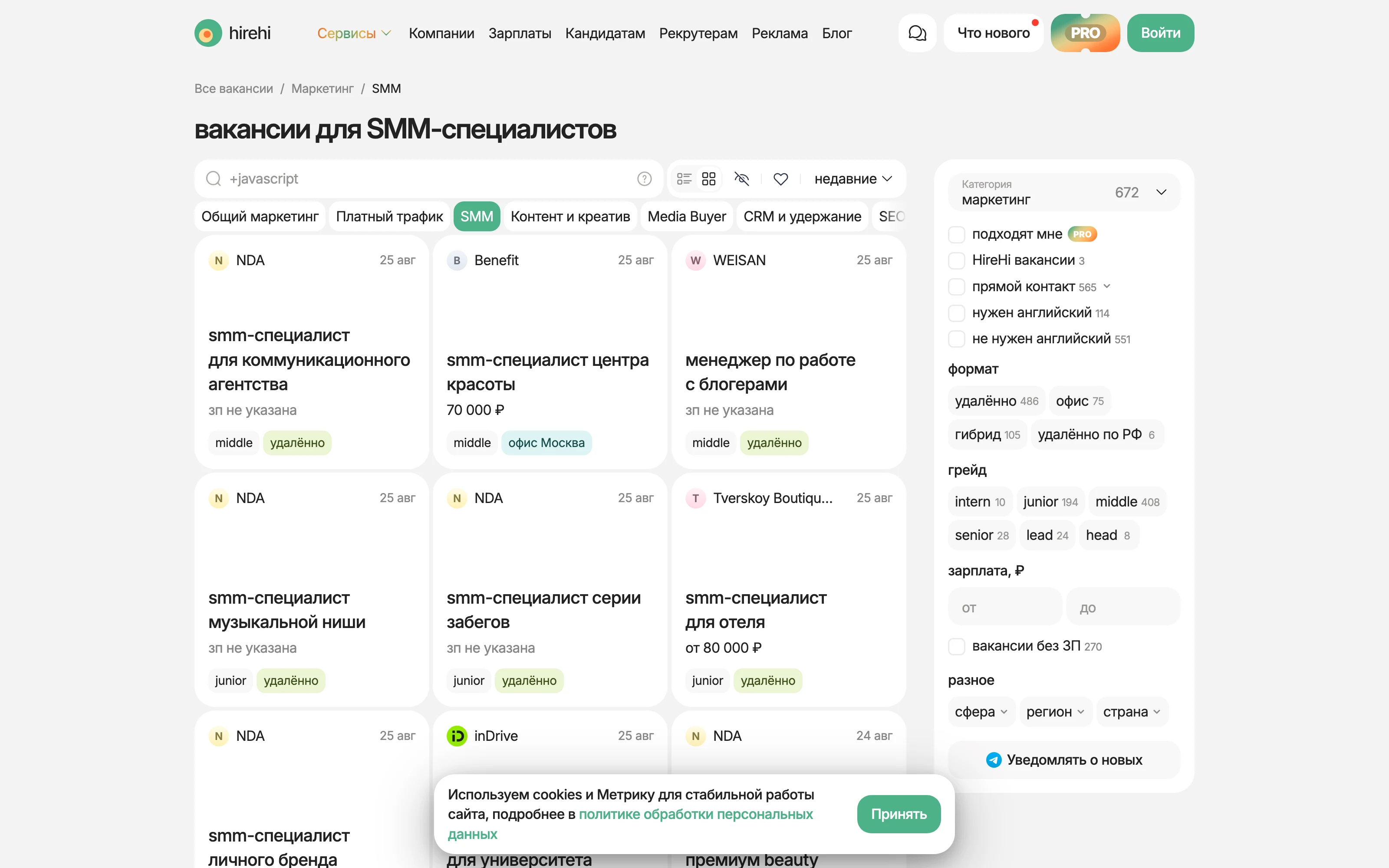Select Контент и креатив category tab

click(x=570, y=217)
